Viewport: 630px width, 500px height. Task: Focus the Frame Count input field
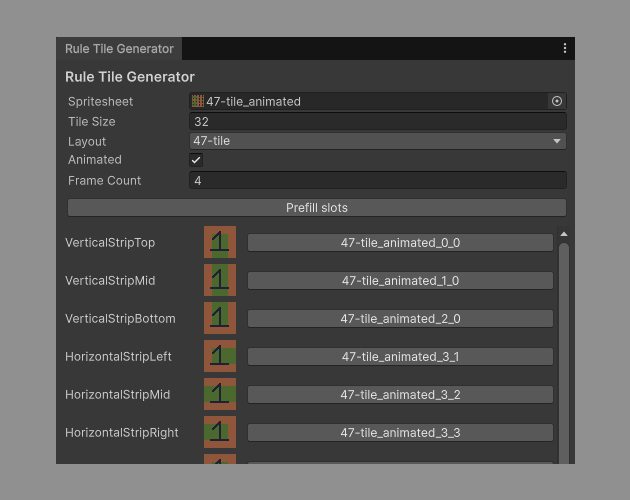point(378,180)
